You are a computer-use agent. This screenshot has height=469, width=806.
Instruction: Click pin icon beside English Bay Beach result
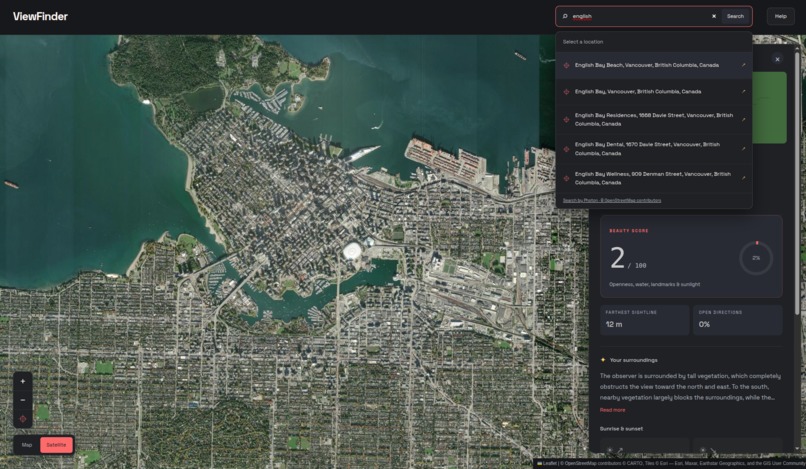click(x=566, y=65)
